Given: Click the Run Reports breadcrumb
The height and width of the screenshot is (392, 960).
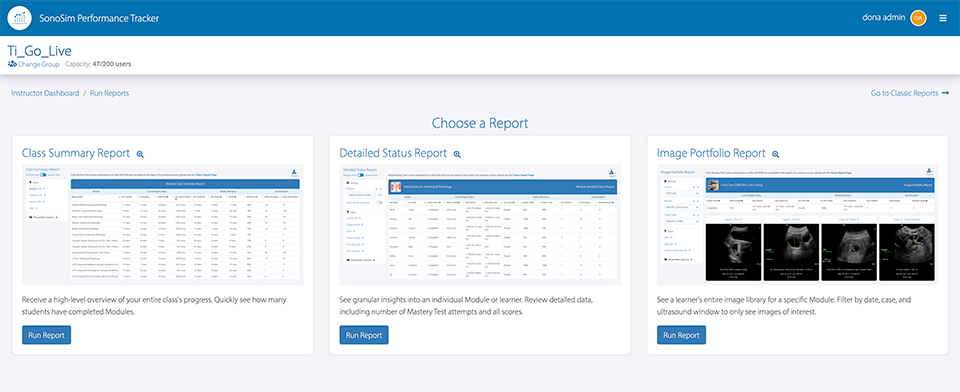Looking at the screenshot, I should pos(110,93).
